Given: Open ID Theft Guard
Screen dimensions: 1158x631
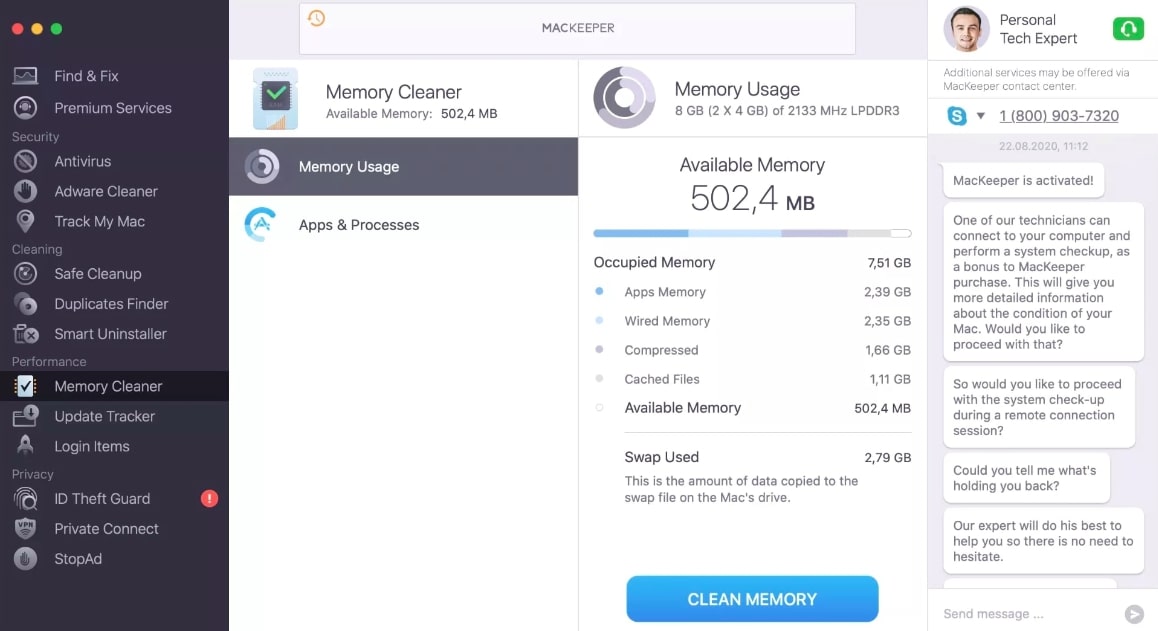Looking at the screenshot, I should pyautogui.click(x=102, y=499).
